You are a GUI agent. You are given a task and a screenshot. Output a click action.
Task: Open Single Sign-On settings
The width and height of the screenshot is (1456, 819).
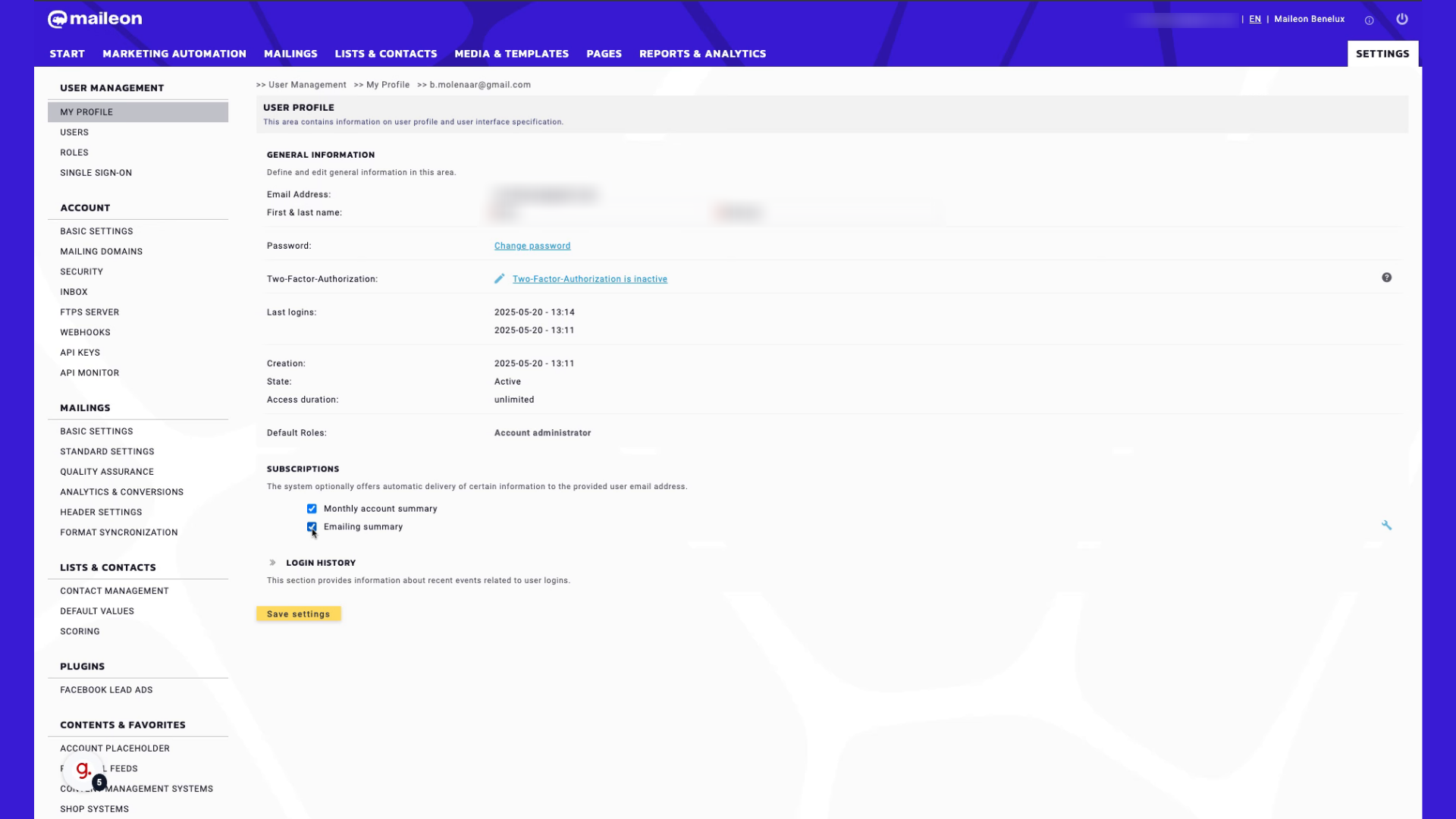tap(96, 173)
